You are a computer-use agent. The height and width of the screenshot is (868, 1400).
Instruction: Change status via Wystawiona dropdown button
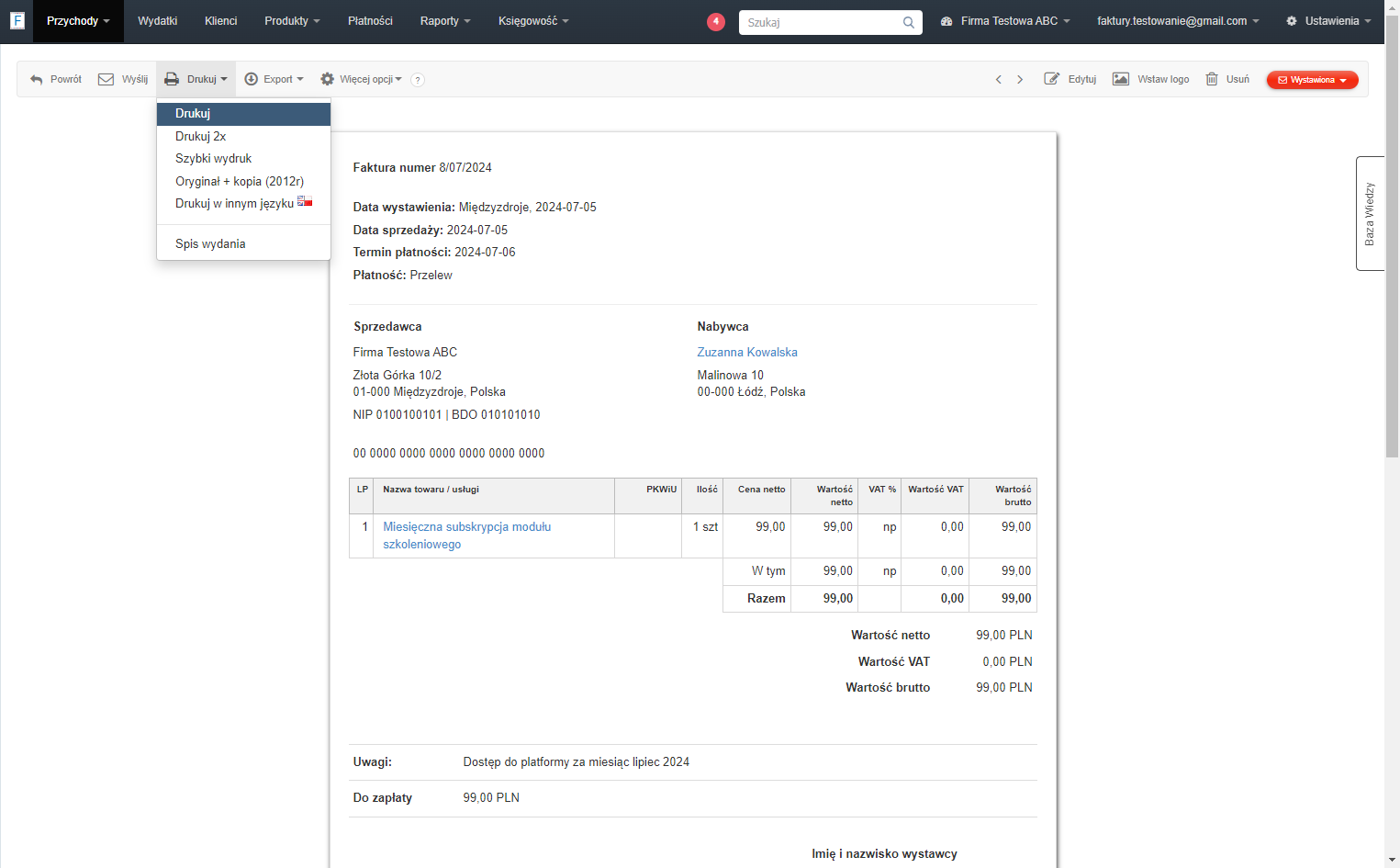click(1312, 80)
